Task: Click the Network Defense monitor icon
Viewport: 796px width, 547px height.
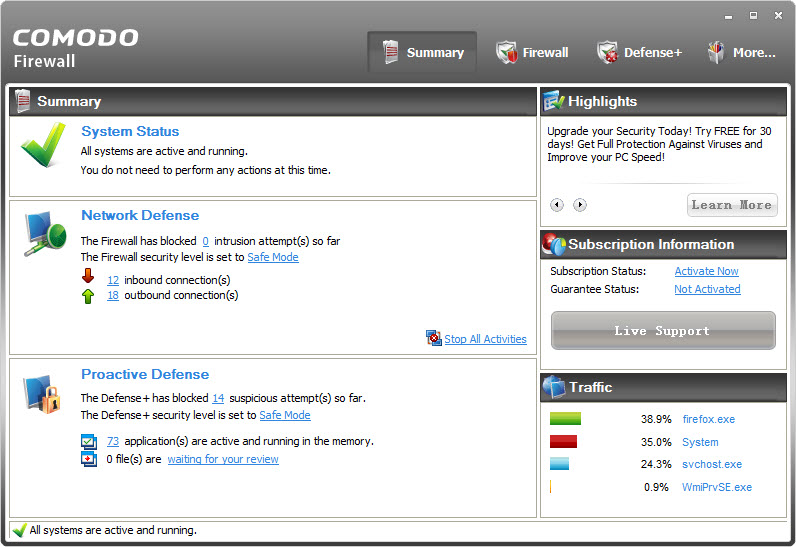Action: click(x=45, y=233)
